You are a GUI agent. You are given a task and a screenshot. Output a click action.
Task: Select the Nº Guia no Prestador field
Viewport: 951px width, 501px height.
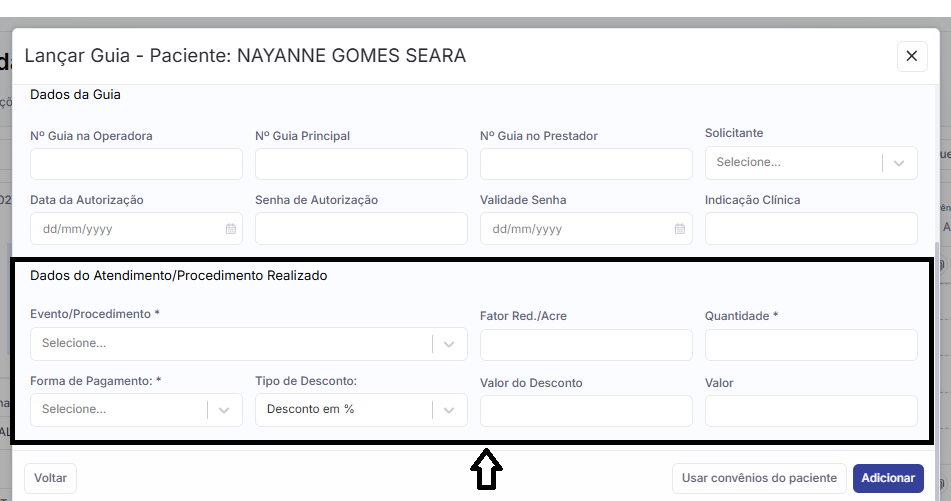pyautogui.click(x=586, y=164)
